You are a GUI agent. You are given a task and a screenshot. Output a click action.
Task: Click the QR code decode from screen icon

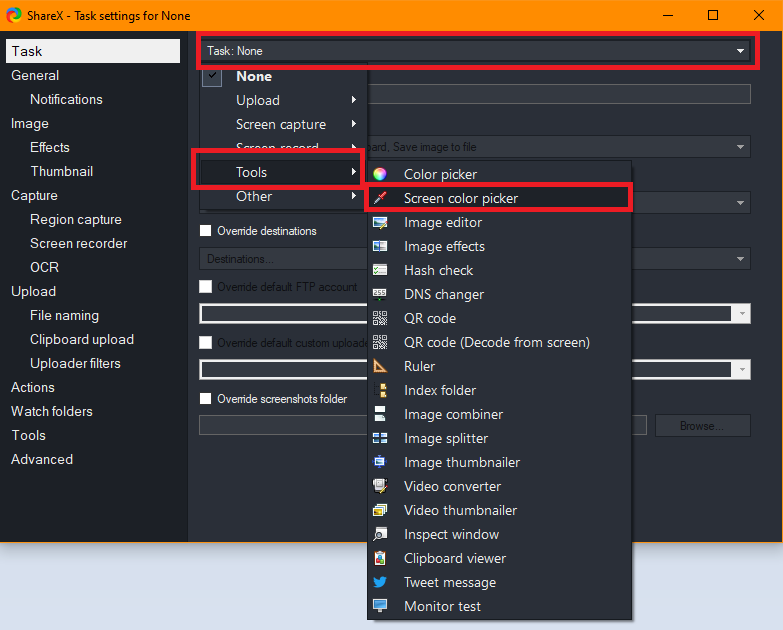point(380,342)
